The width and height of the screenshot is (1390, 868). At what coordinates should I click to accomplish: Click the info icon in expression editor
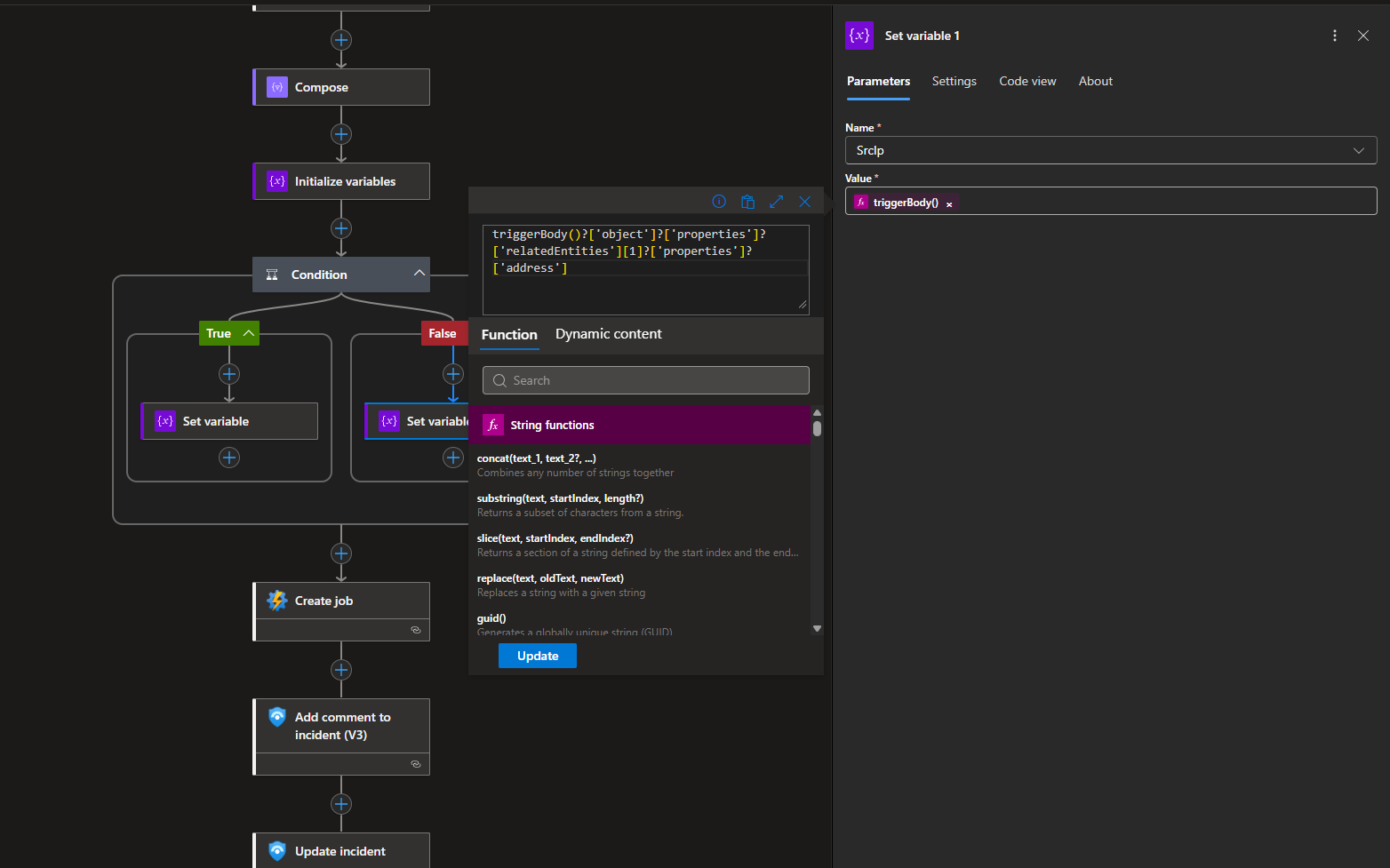pyautogui.click(x=719, y=202)
